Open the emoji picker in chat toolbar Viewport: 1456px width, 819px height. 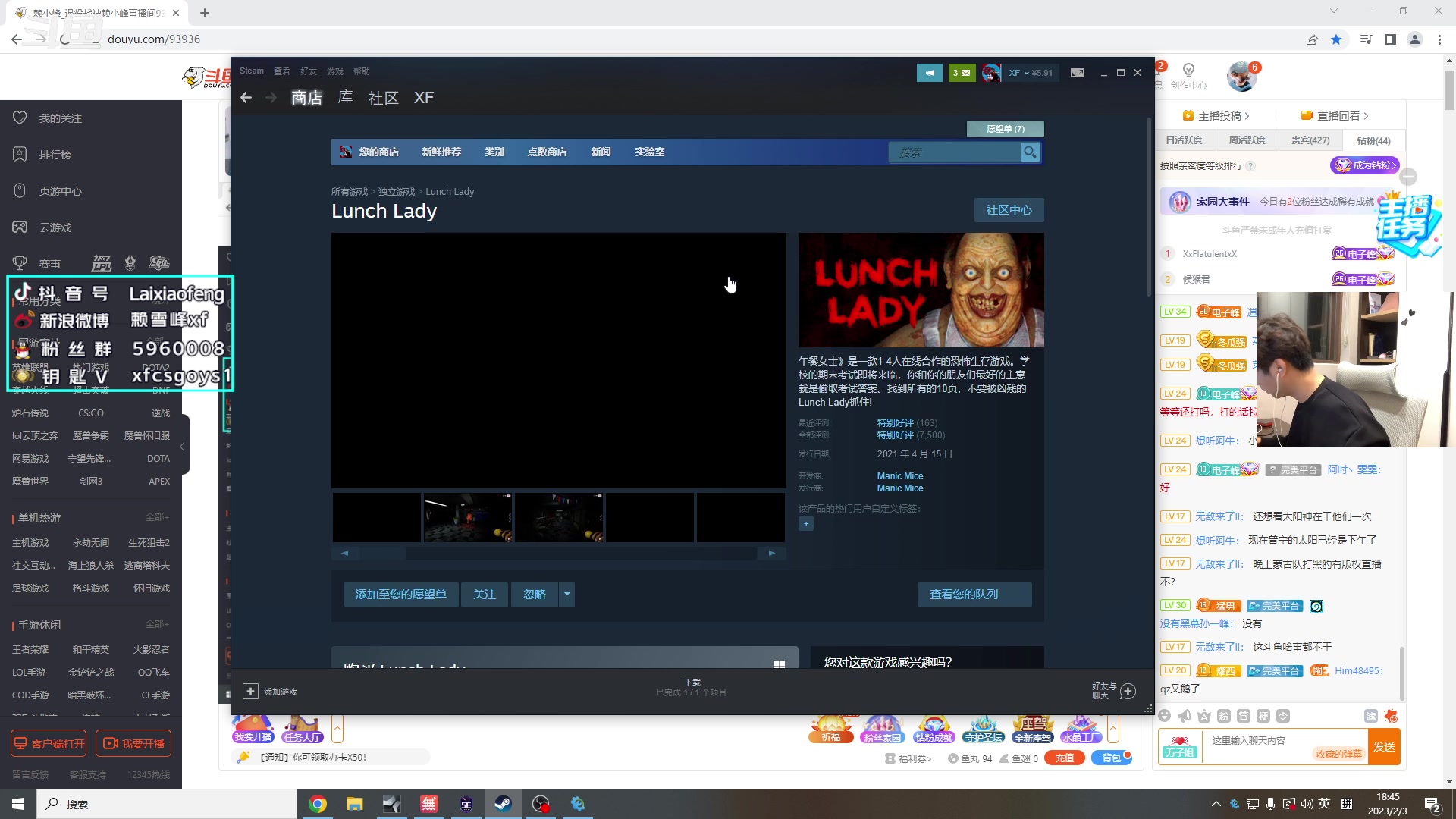(1165, 716)
